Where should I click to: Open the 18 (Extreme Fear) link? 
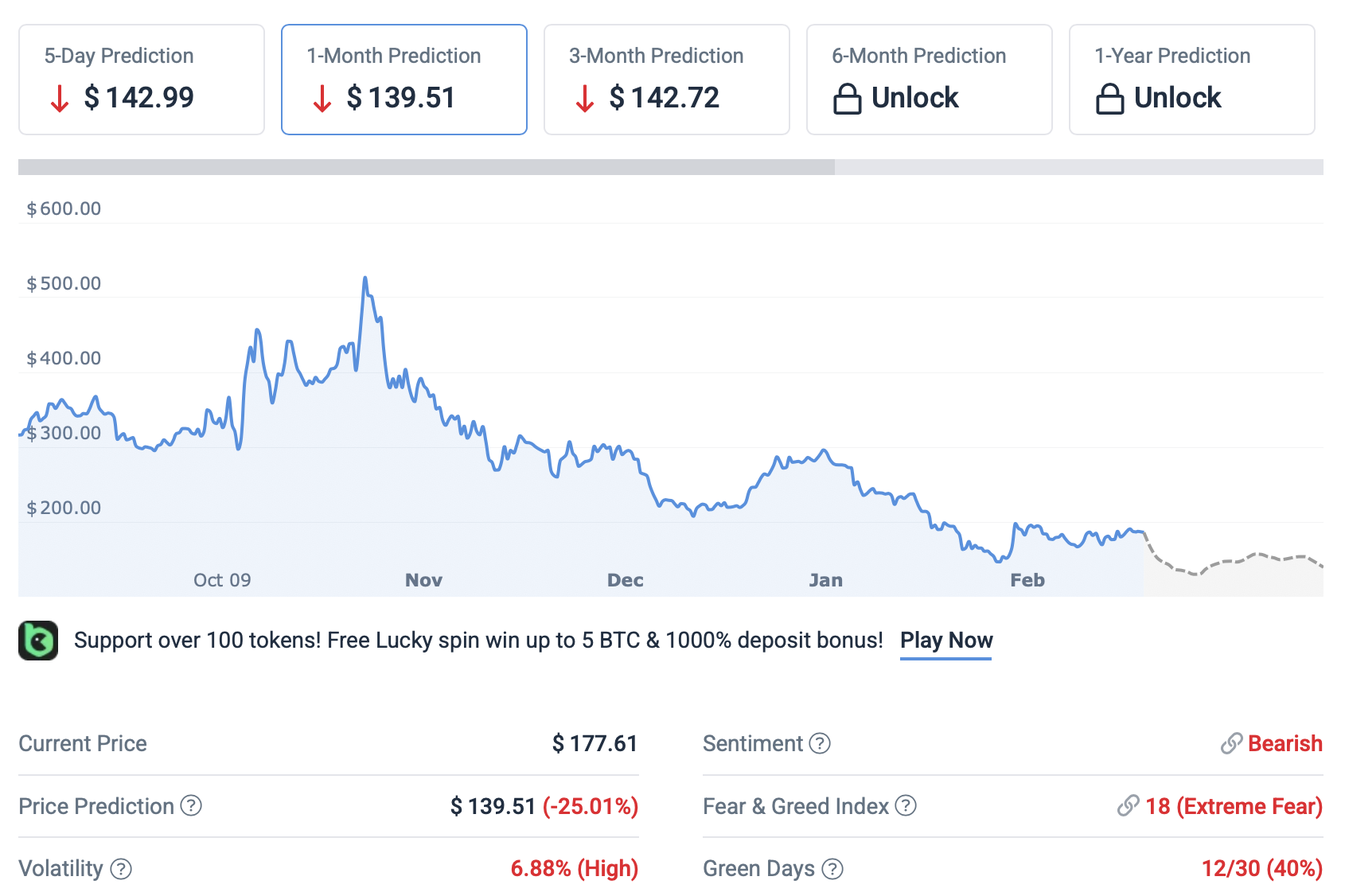(1234, 806)
